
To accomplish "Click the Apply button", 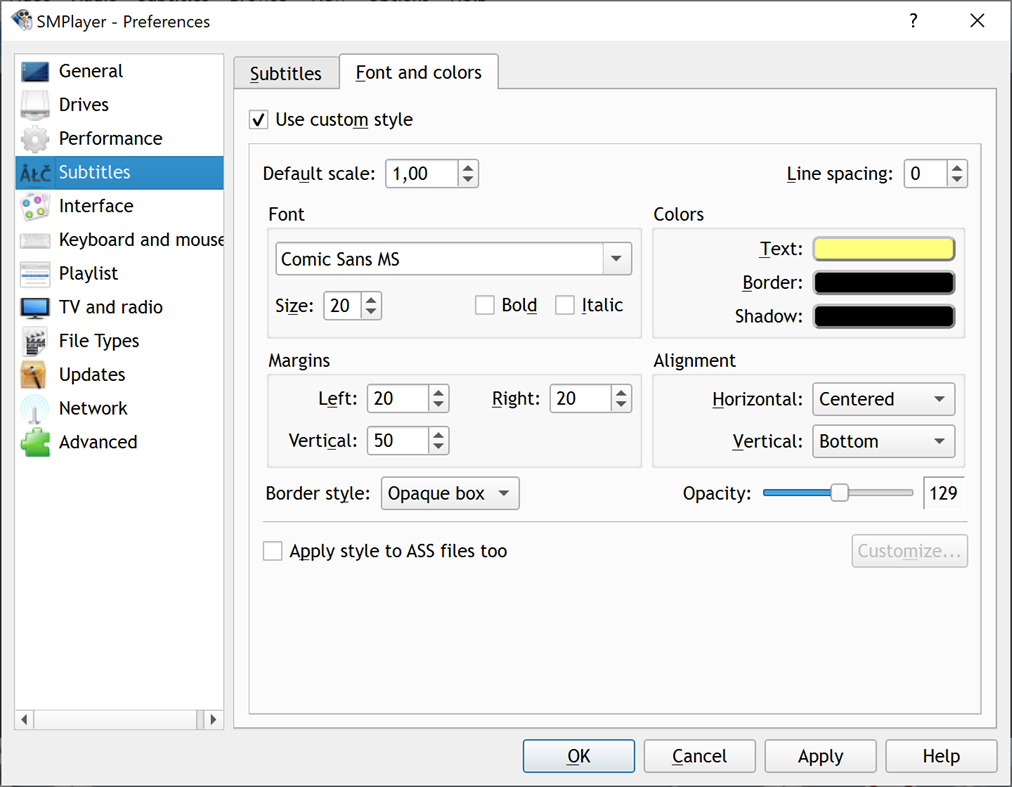I will (820, 756).
